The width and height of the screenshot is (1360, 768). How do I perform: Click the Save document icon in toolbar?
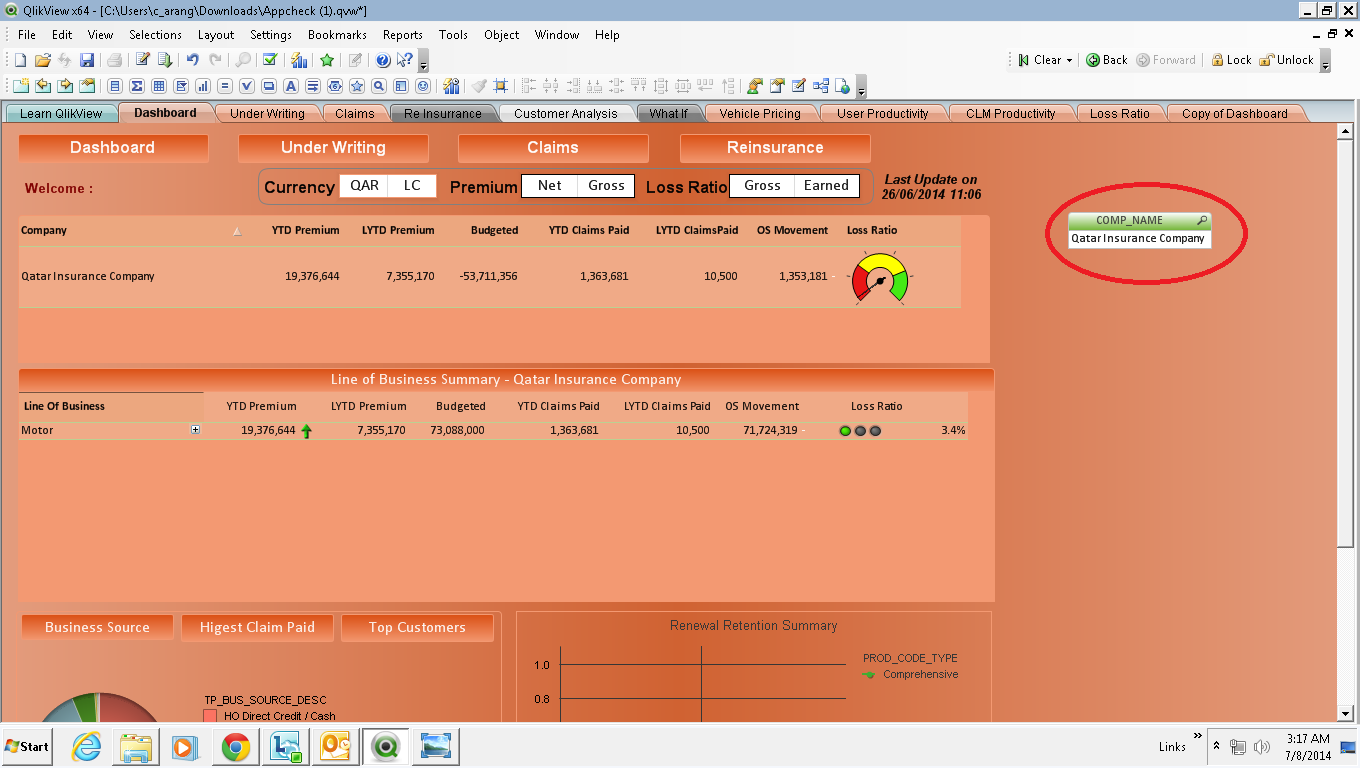87,60
